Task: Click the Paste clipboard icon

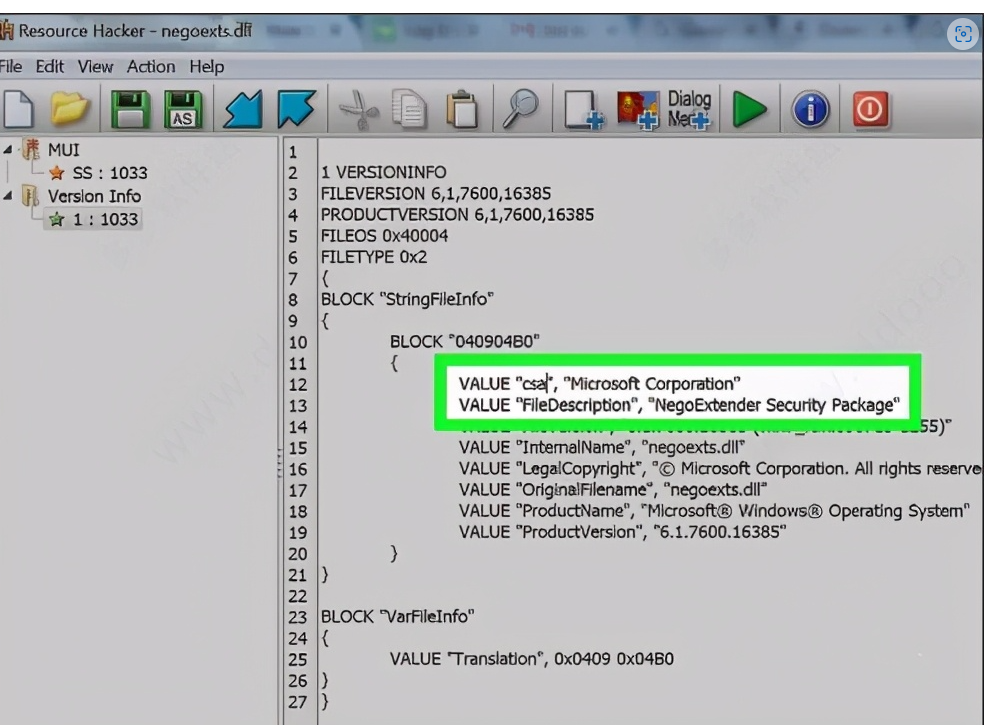Action: 461,110
